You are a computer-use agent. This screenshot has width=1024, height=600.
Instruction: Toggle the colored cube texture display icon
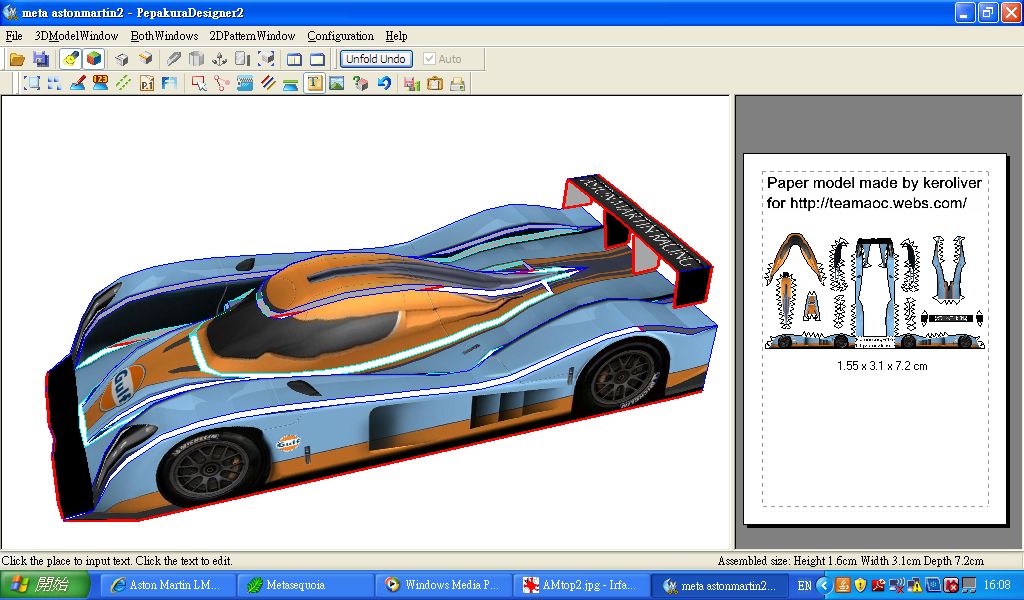[x=93, y=59]
